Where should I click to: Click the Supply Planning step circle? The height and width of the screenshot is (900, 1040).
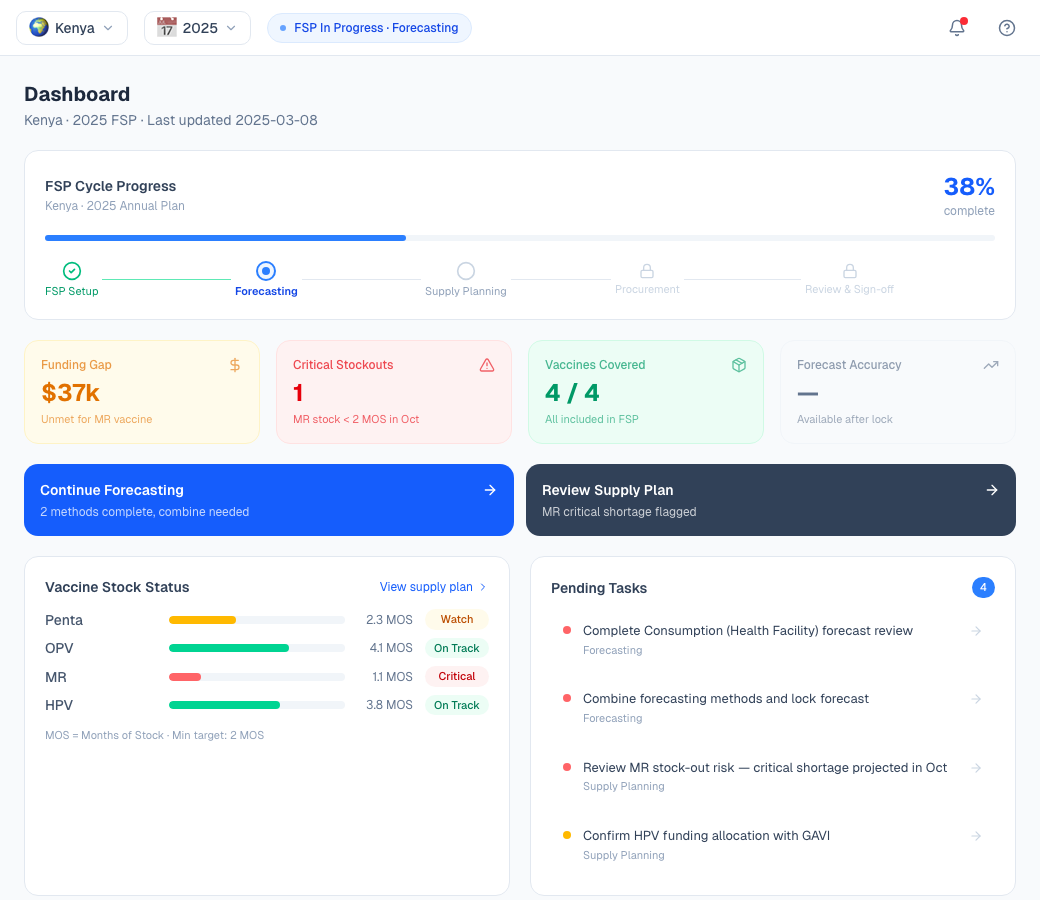tap(466, 271)
